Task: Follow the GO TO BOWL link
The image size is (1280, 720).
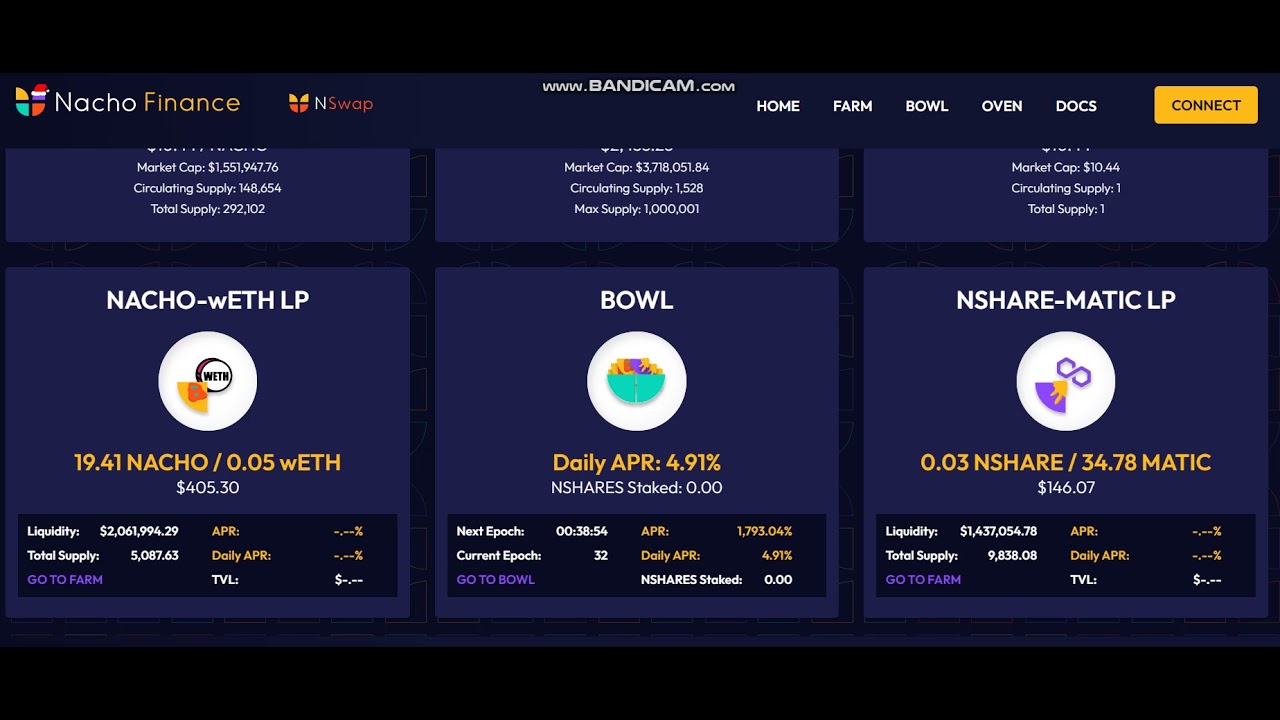Action: tap(495, 580)
